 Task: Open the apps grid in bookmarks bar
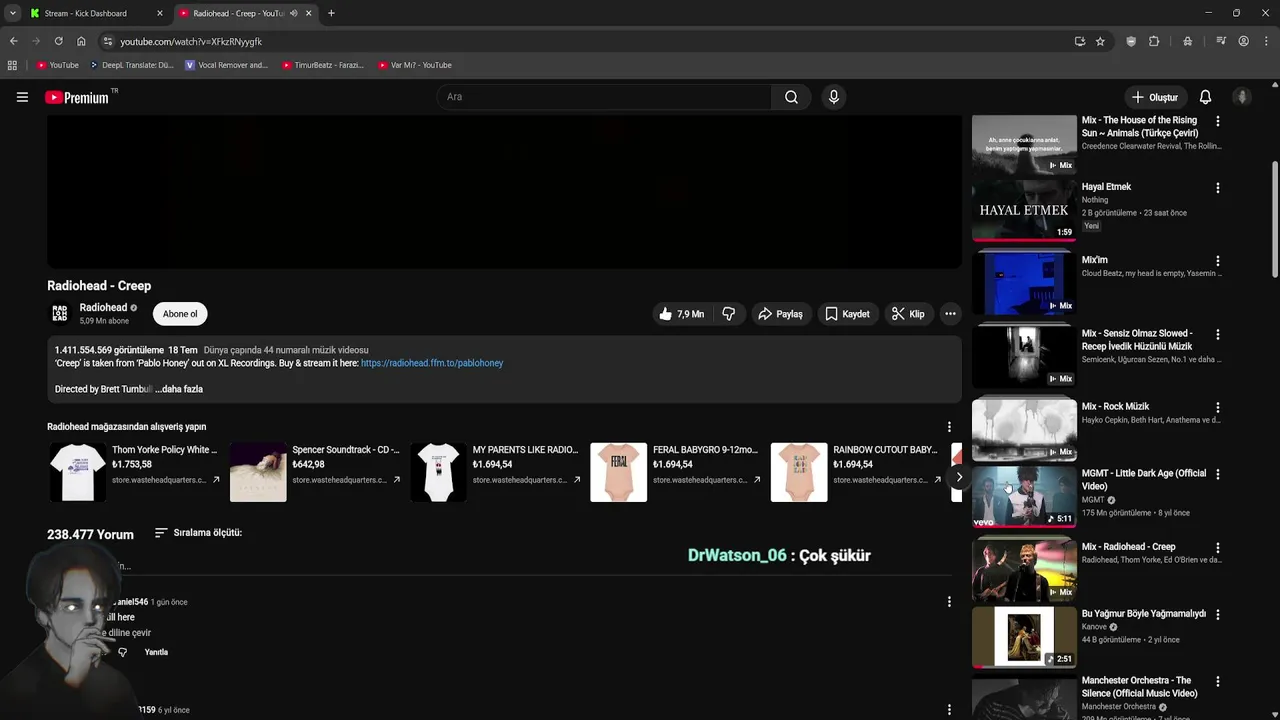(x=12, y=65)
